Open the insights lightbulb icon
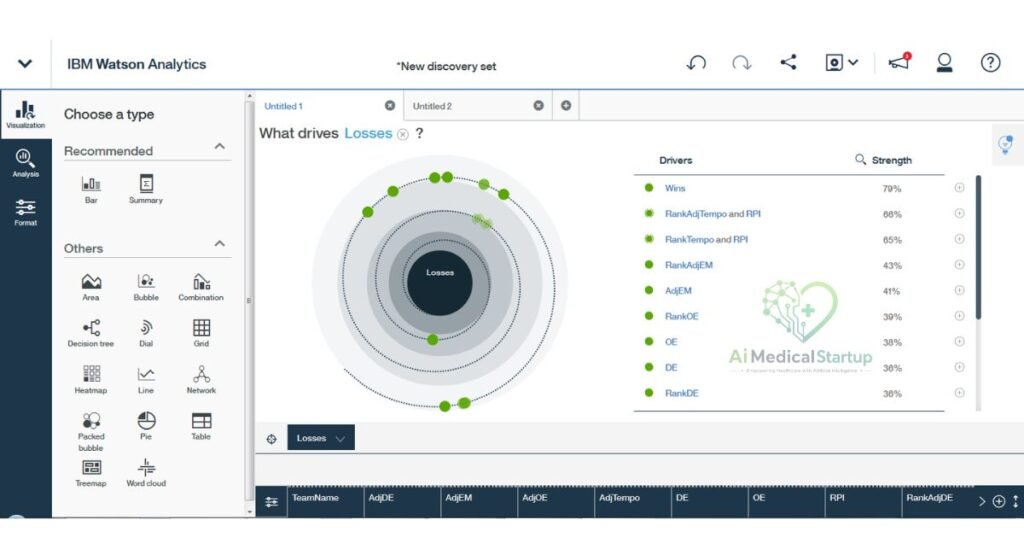This screenshot has width=1024, height=555. (1006, 144)
